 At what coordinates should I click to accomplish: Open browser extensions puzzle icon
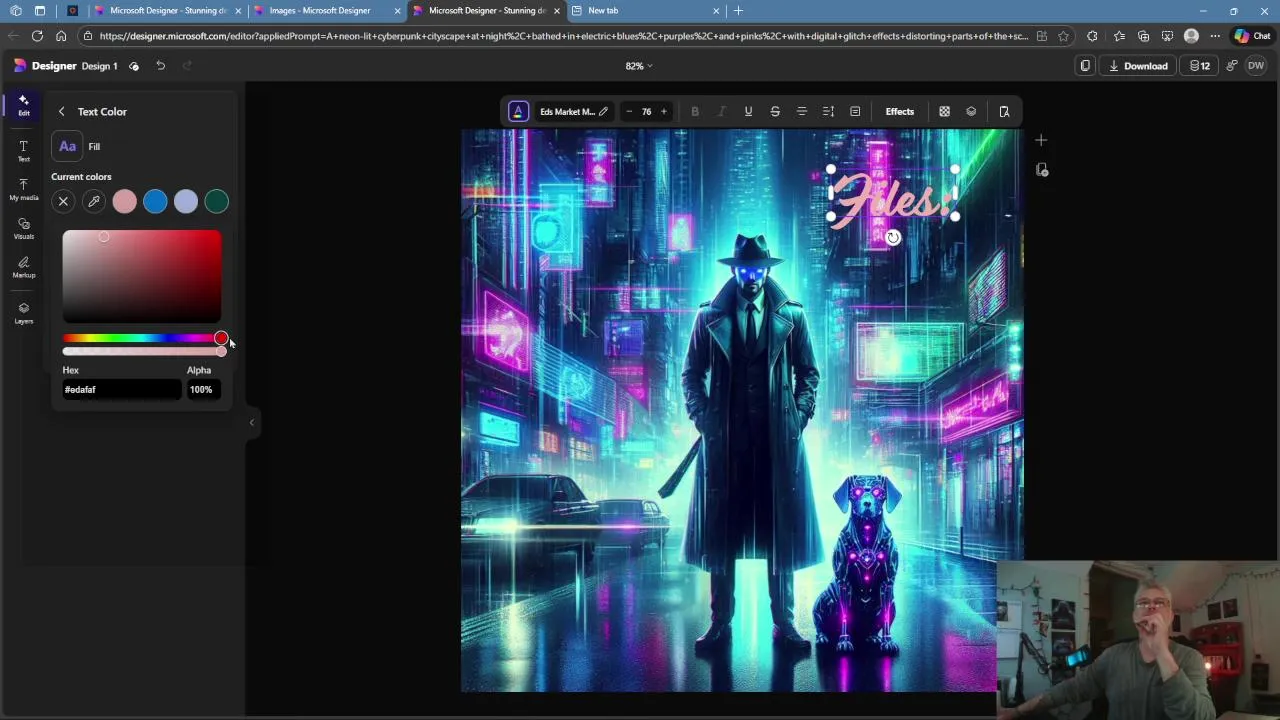coord(1092,36)
